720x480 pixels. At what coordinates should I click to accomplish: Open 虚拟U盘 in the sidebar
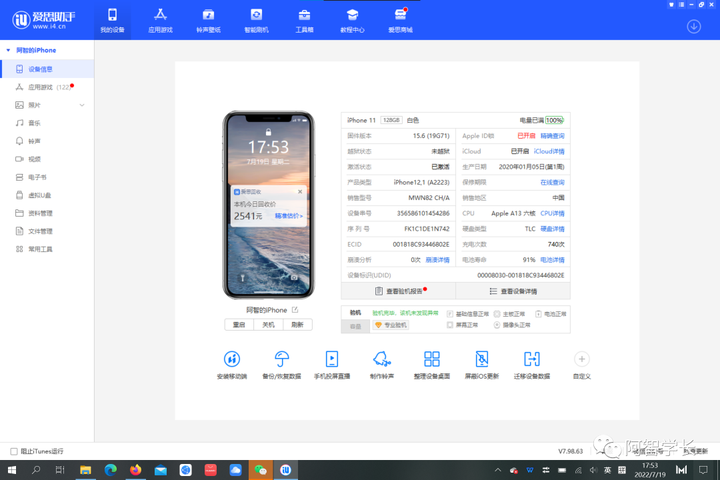coord(47,195)
